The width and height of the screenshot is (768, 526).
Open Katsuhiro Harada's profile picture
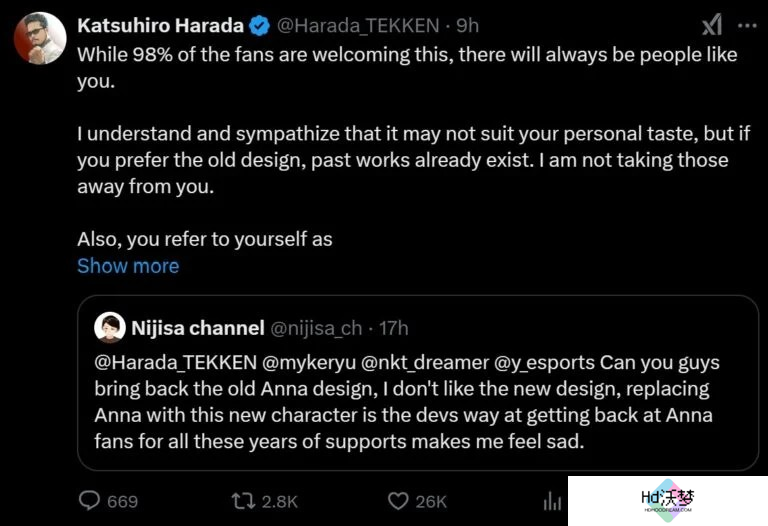tap(40, 38)
